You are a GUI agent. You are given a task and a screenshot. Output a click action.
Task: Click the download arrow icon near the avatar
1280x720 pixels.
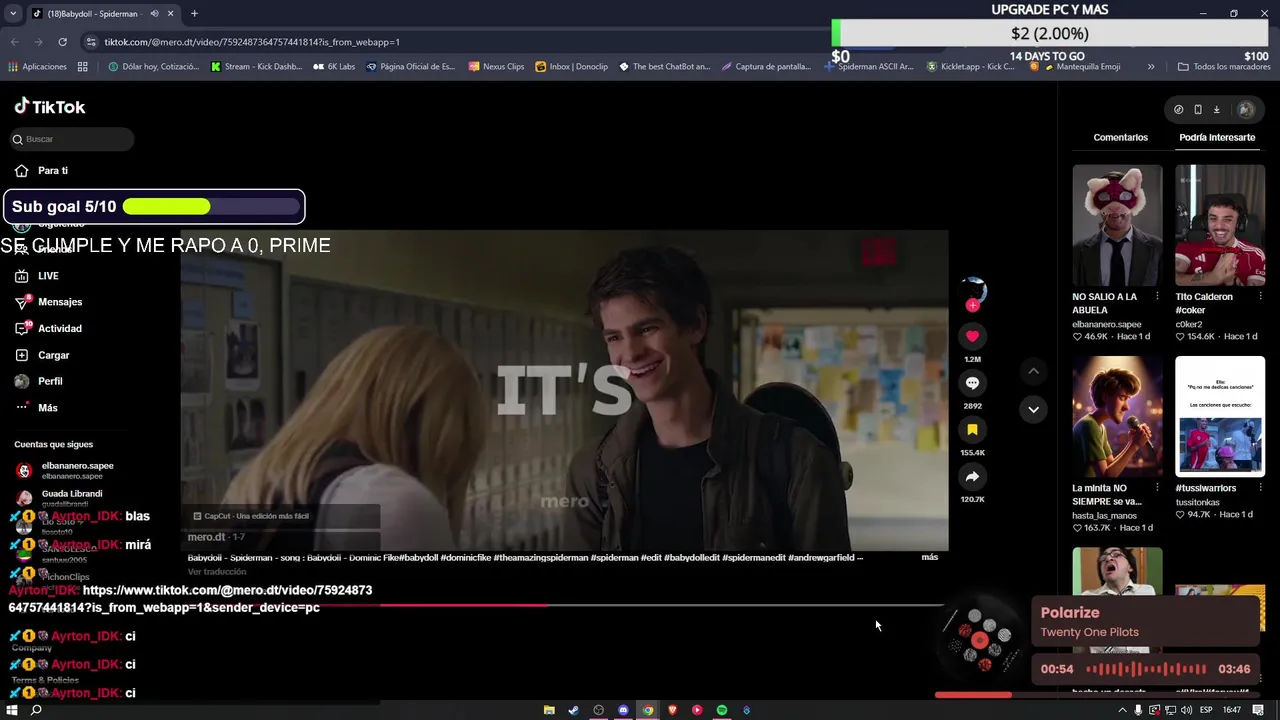point(1217,110)
